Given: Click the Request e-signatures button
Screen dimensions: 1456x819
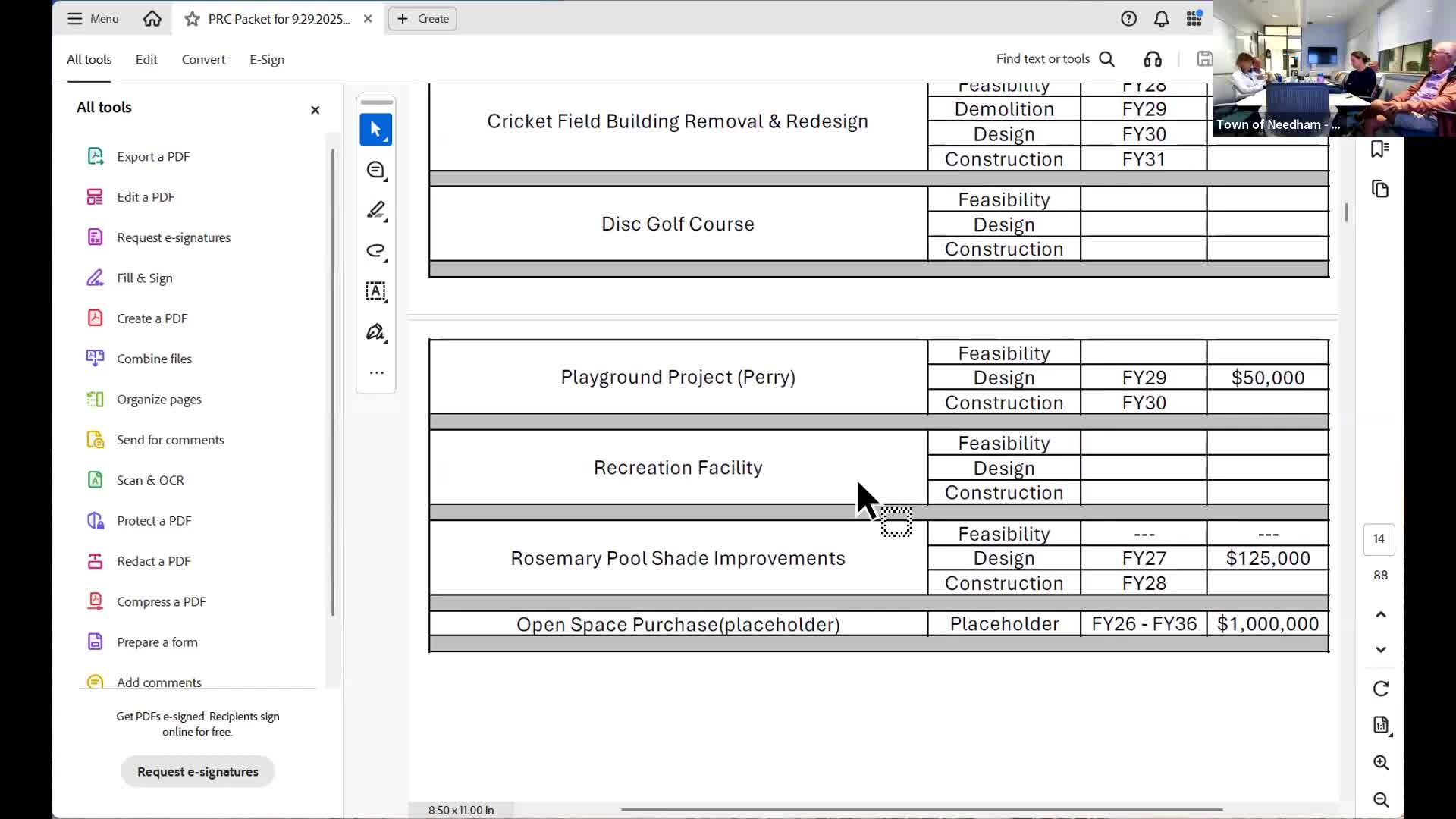Looking at the screenshot, I should (197, 771).
